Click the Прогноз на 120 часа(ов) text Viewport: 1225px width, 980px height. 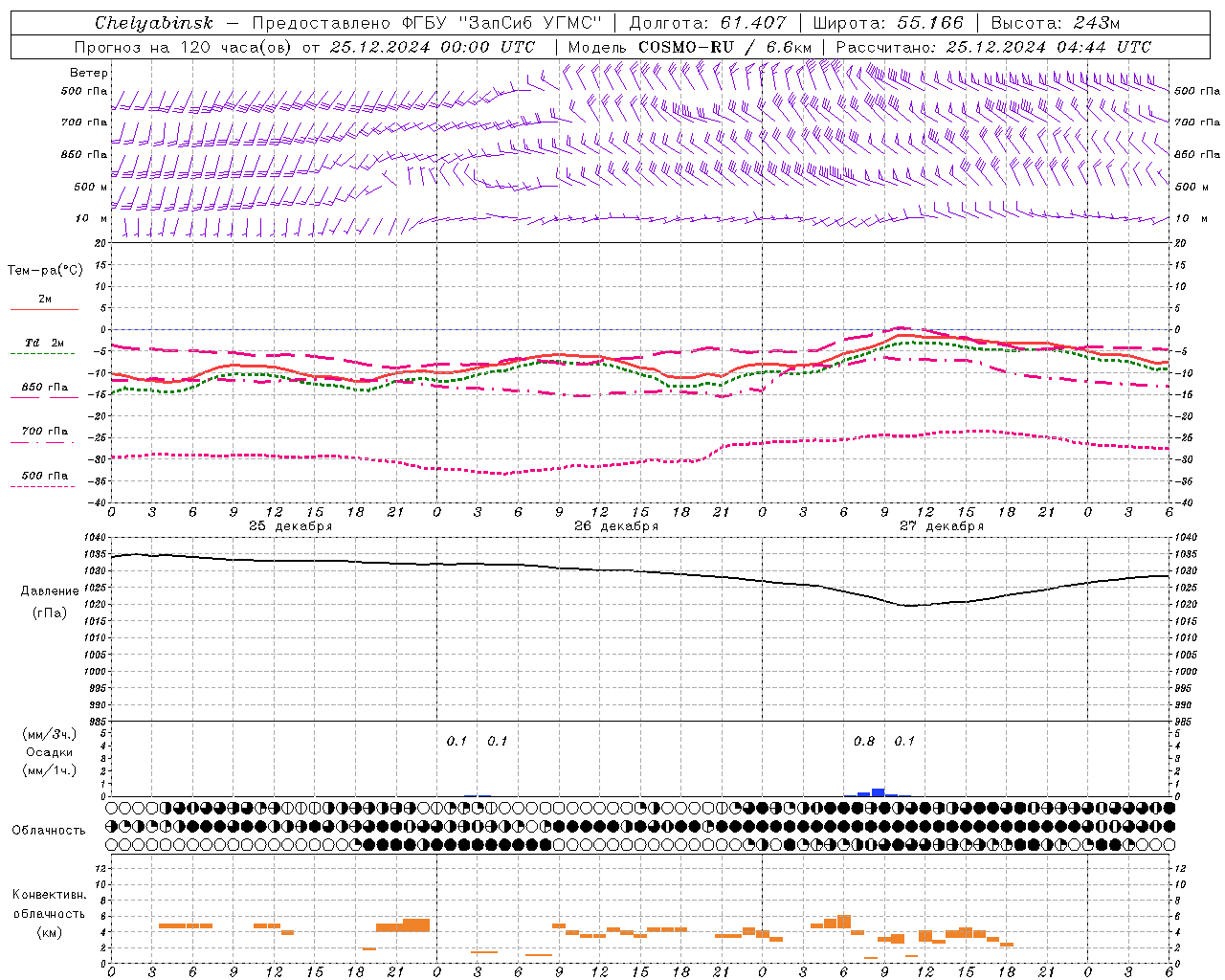tap(185, 47)
